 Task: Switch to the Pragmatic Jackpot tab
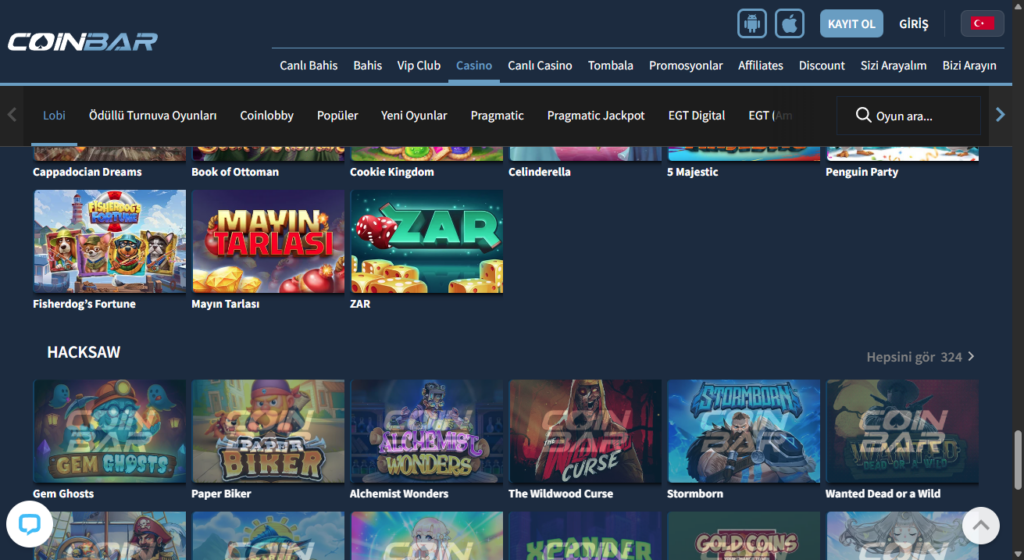(x=595, y=115)
